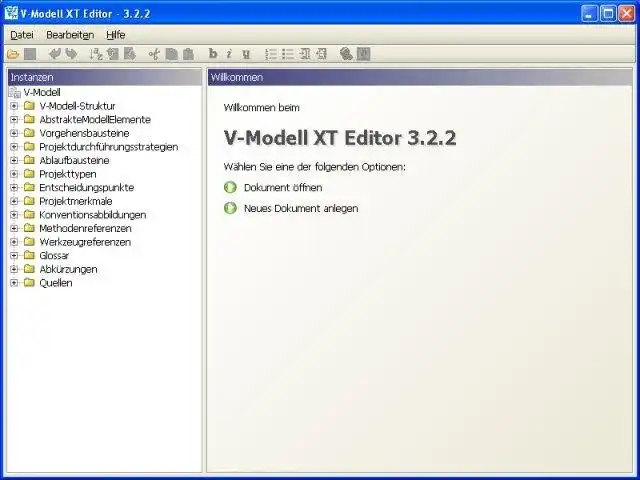Toggle bold formatting button

click(213, 53)
